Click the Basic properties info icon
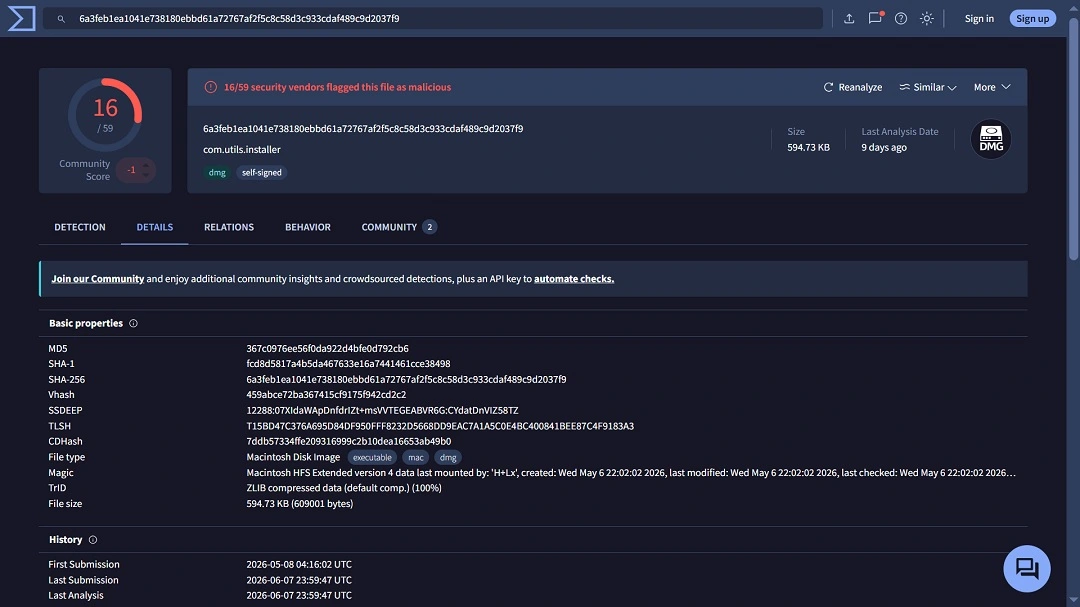 tap(134, 323)
